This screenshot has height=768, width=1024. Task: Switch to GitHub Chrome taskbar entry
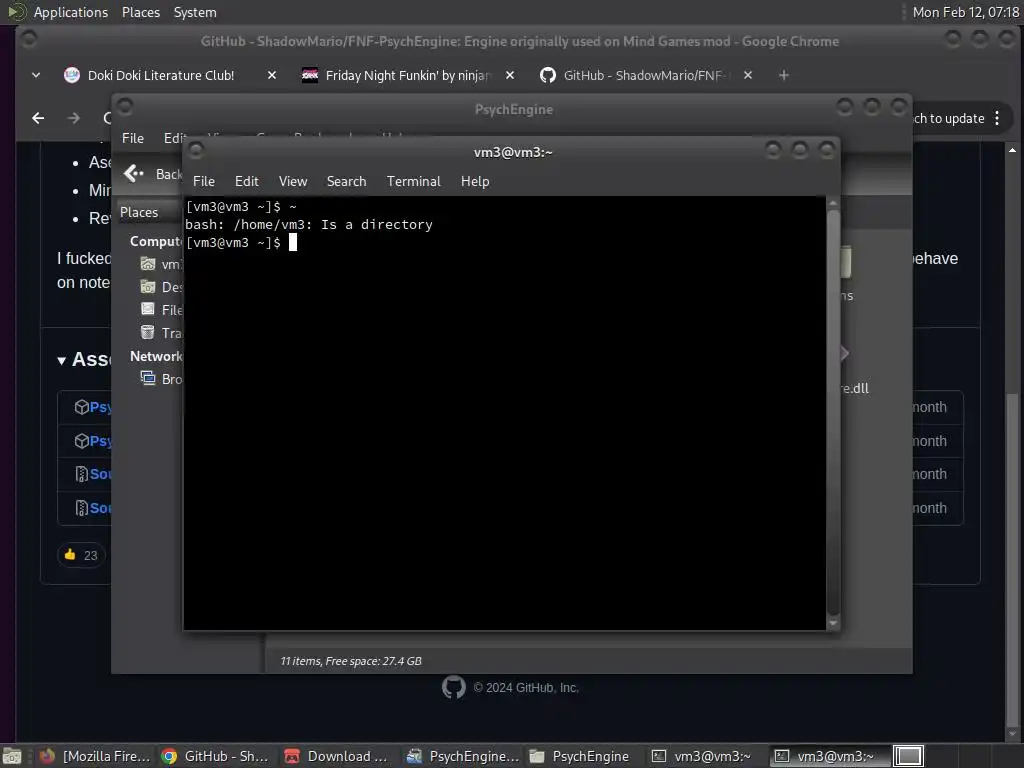tap(216, 756)
